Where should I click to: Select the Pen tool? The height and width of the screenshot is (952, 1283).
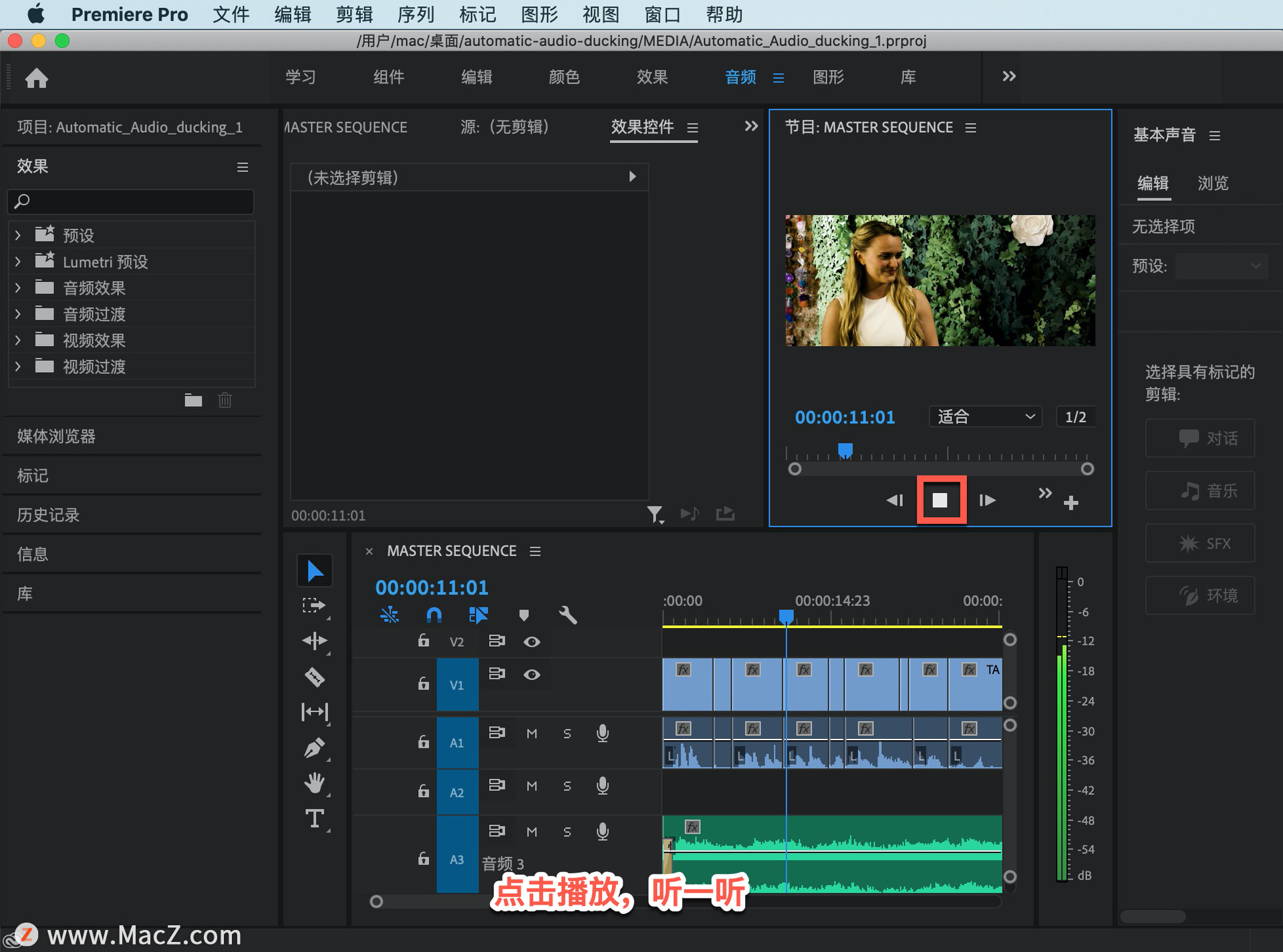pos(314,748)
